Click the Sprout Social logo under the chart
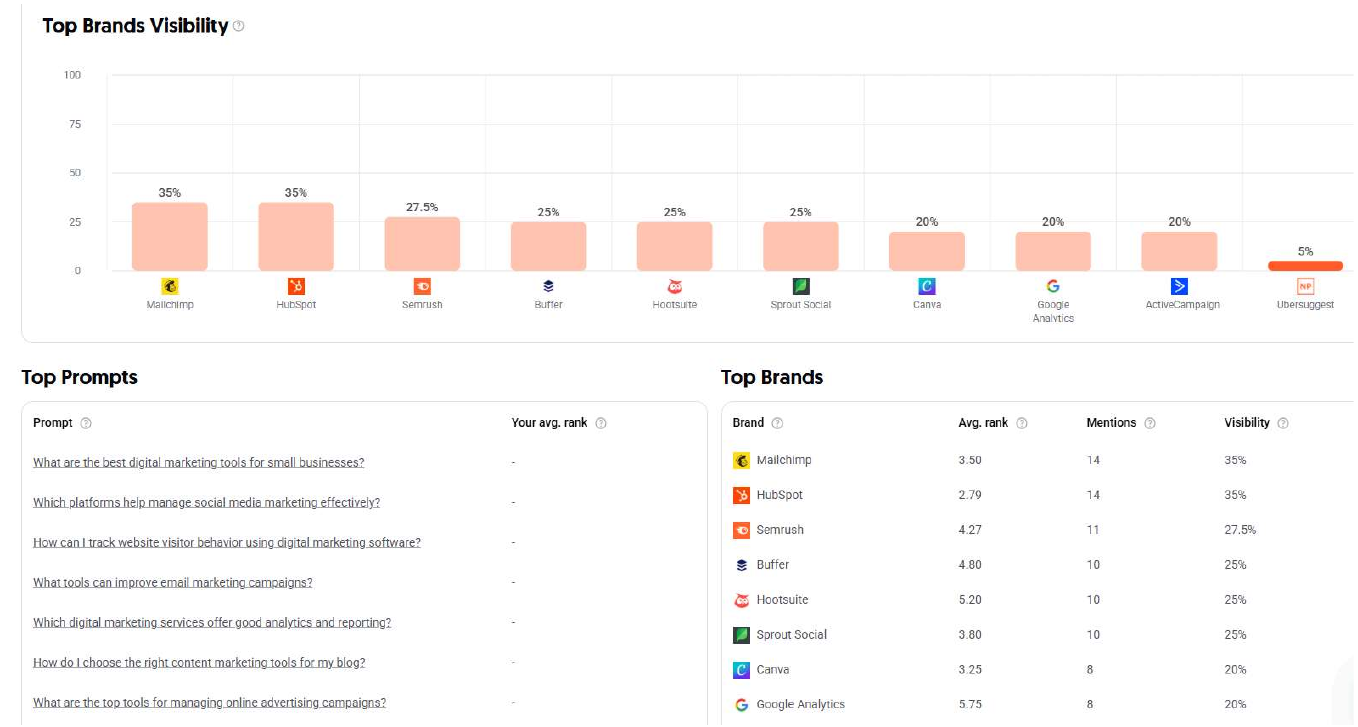This screenshot has height=727, width=1358. click(x=801, y=287)
